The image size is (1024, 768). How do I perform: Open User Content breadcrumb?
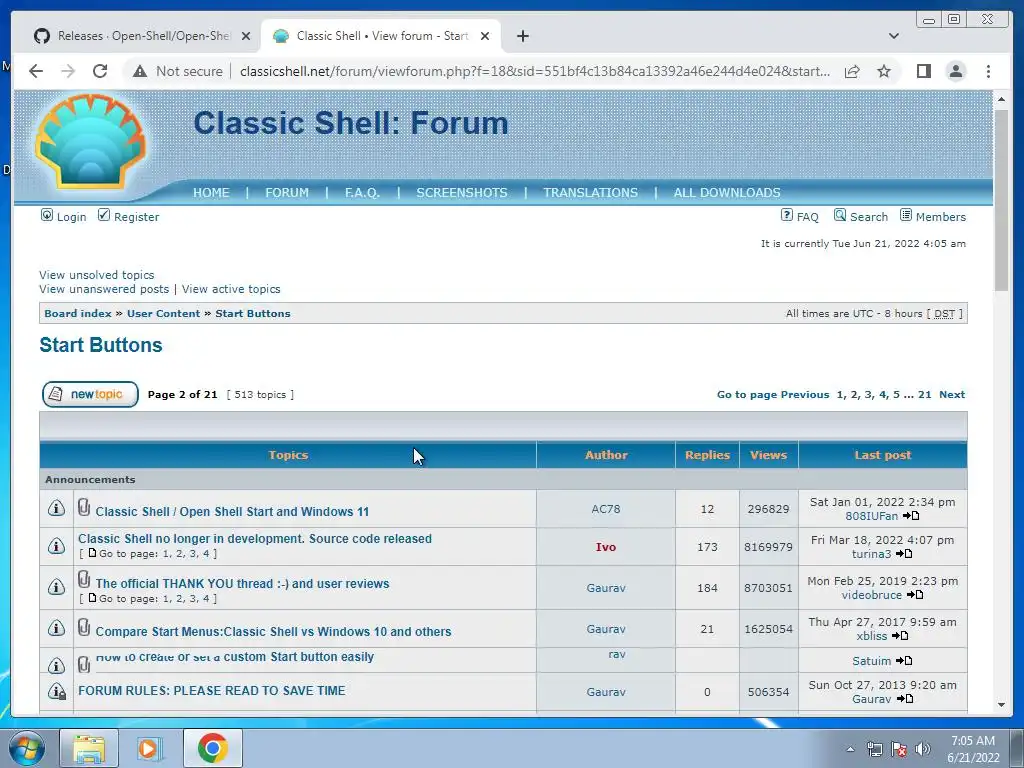click(163, 313)
